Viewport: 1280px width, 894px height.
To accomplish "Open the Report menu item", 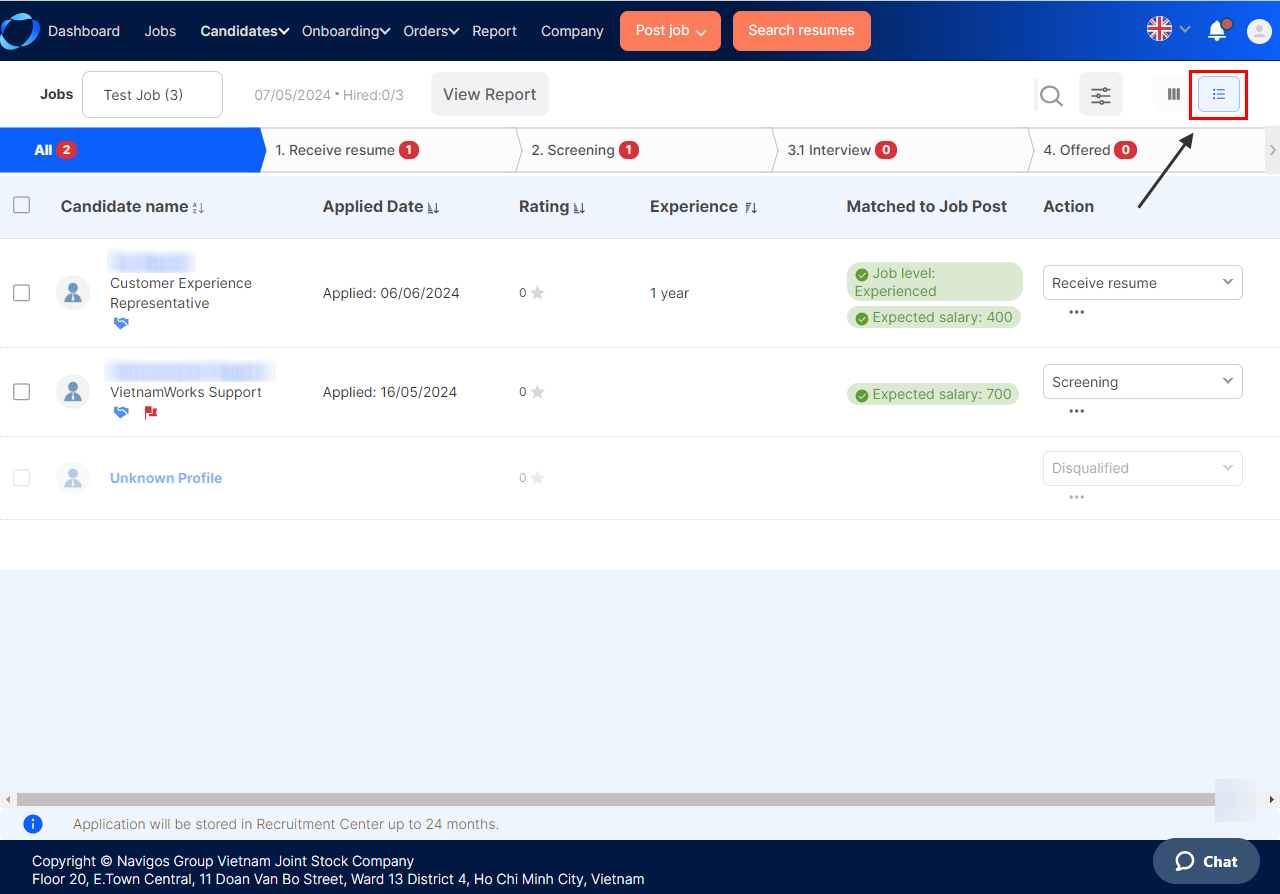I will (x=494, y=31).
